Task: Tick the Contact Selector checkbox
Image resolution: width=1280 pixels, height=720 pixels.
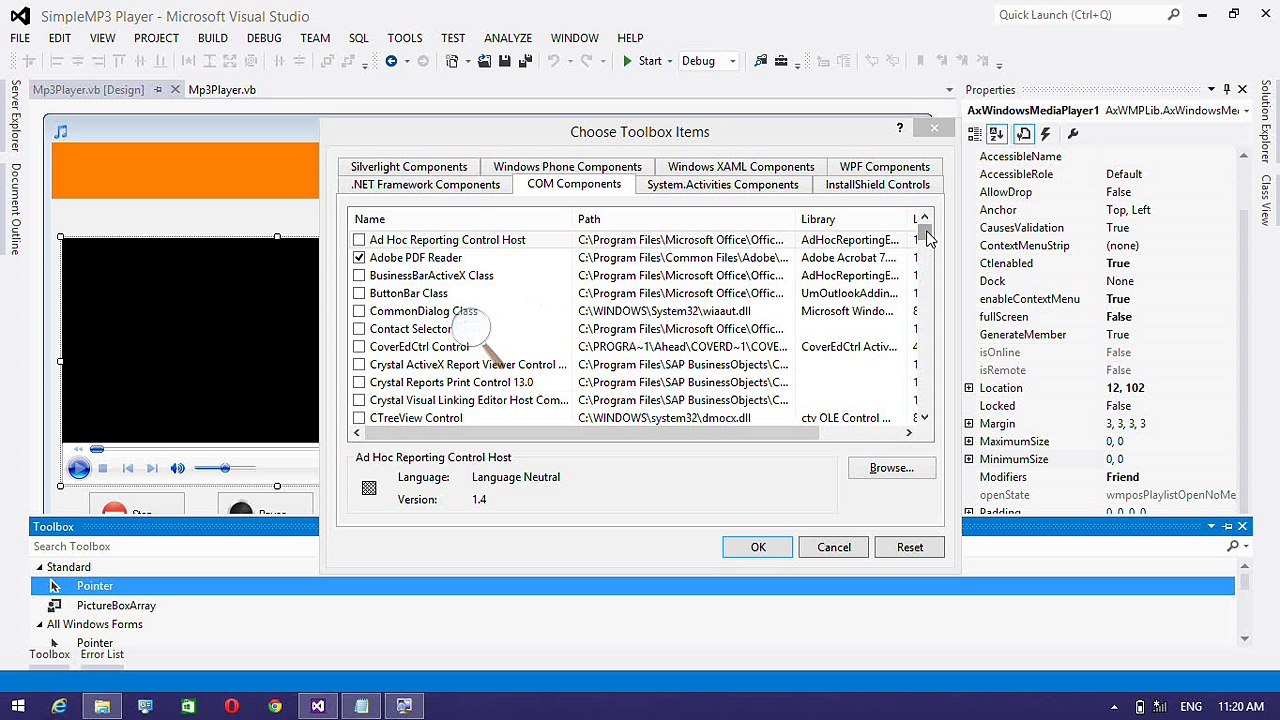Action: pos(359,329)
